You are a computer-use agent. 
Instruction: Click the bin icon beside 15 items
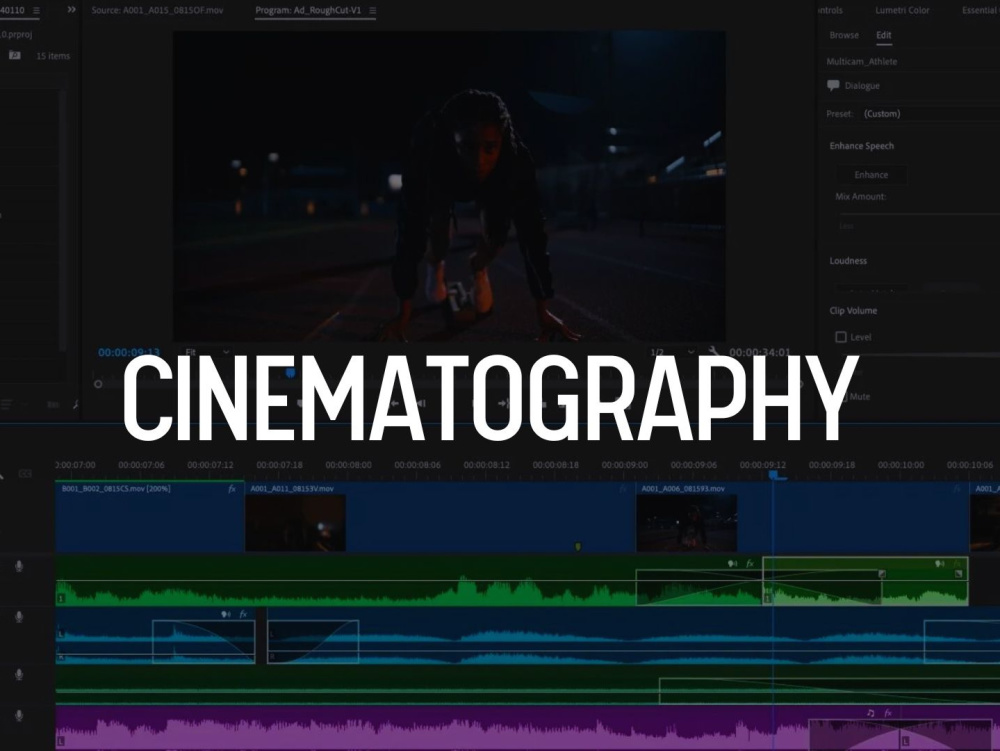(15, 56)
